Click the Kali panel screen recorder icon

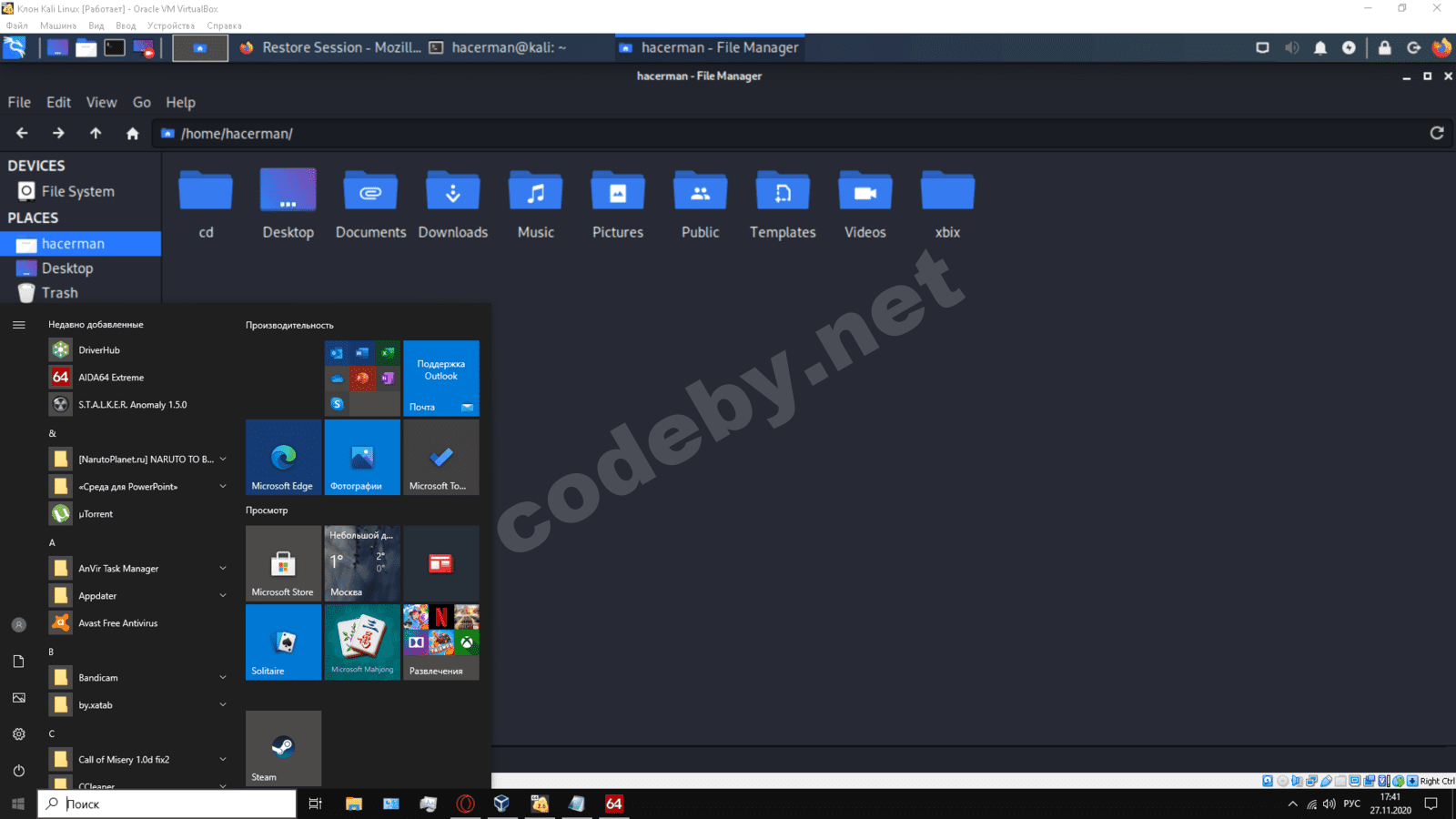tap(144, 48)
